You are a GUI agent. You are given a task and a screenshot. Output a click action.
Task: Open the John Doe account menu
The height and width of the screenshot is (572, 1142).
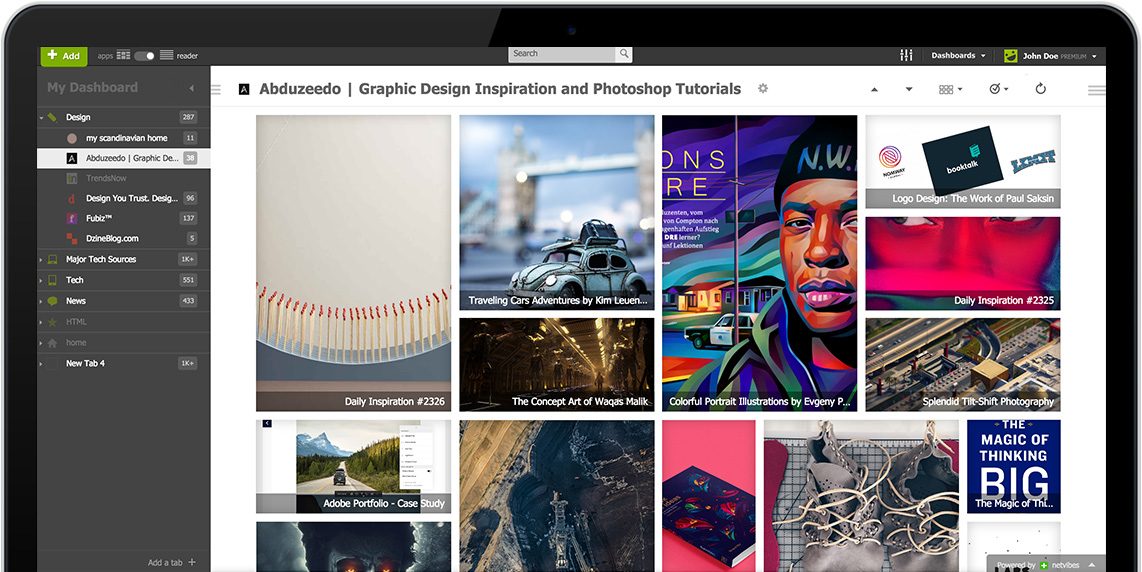1051,56
